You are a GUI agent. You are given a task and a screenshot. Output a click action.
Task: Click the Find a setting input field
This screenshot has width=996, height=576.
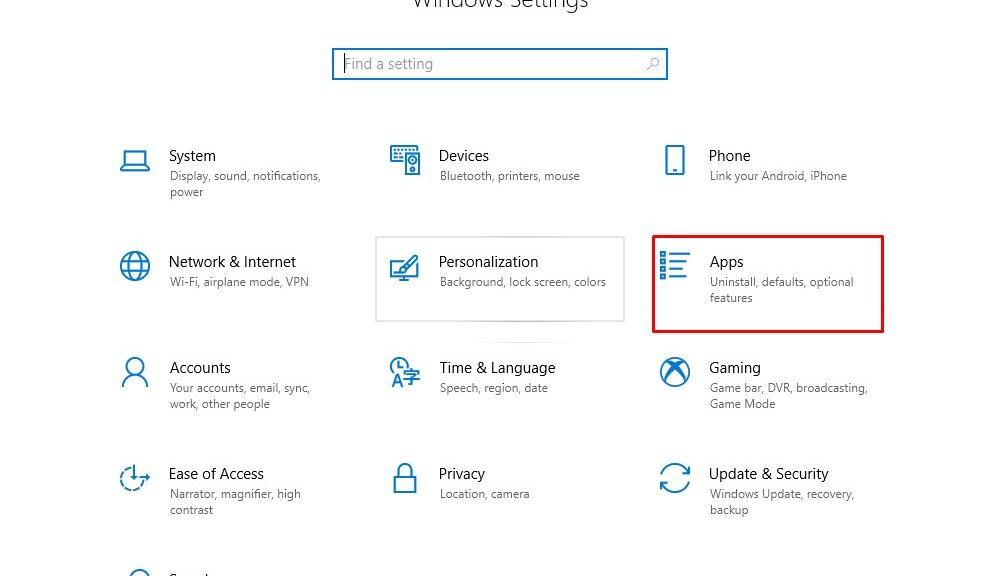[x=480, y=63]
